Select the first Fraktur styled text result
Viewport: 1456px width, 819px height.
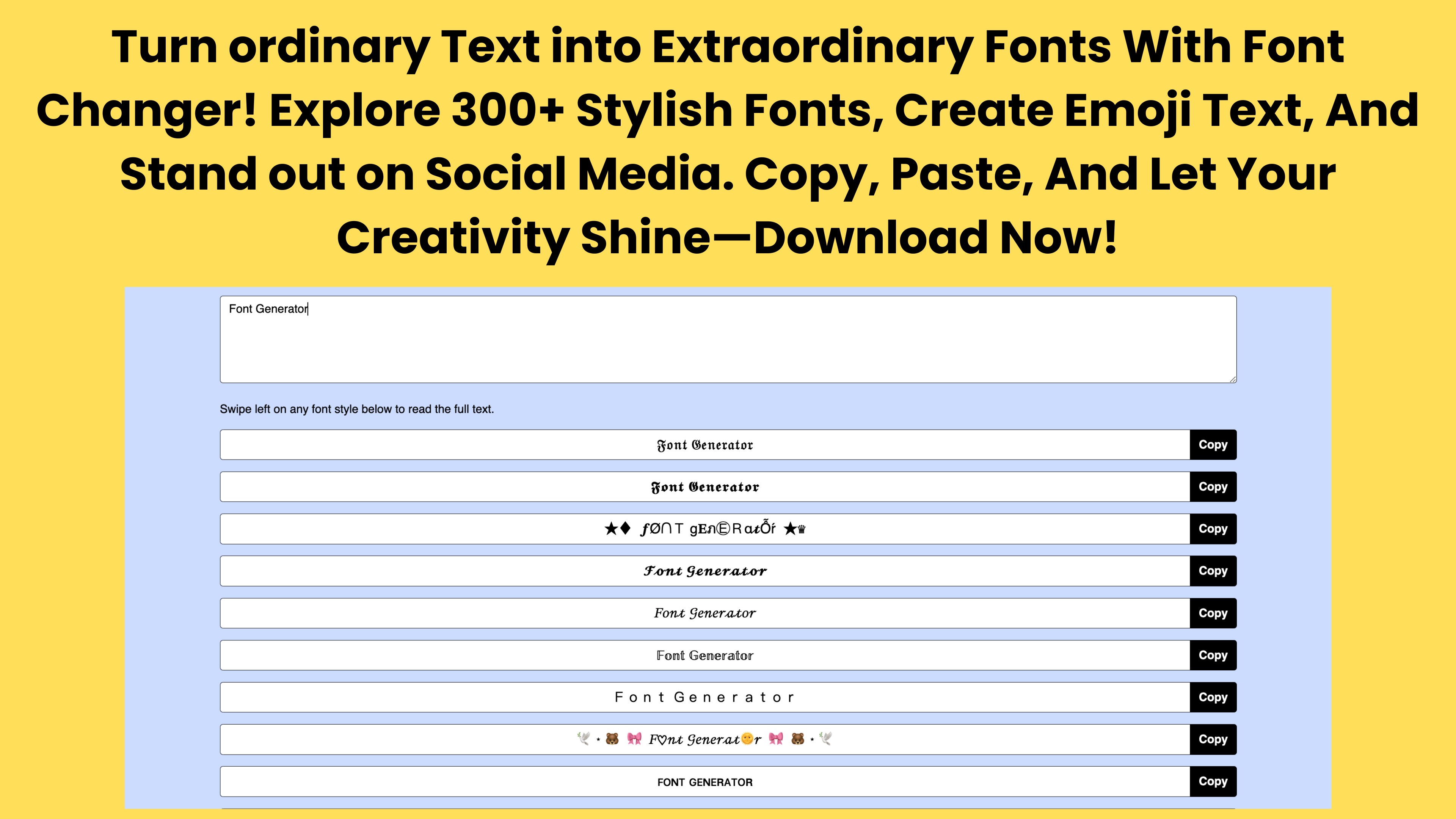pos(704,445)
